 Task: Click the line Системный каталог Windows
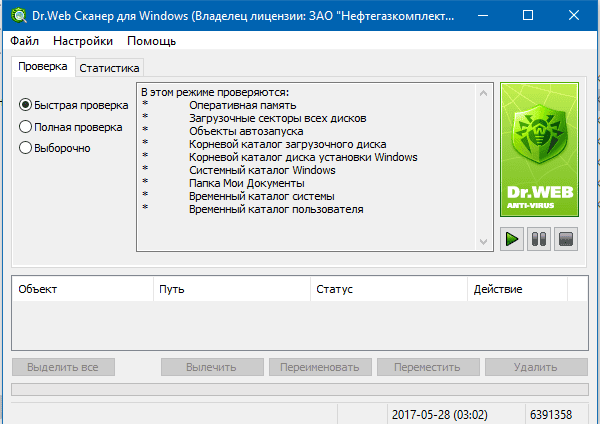262,170
